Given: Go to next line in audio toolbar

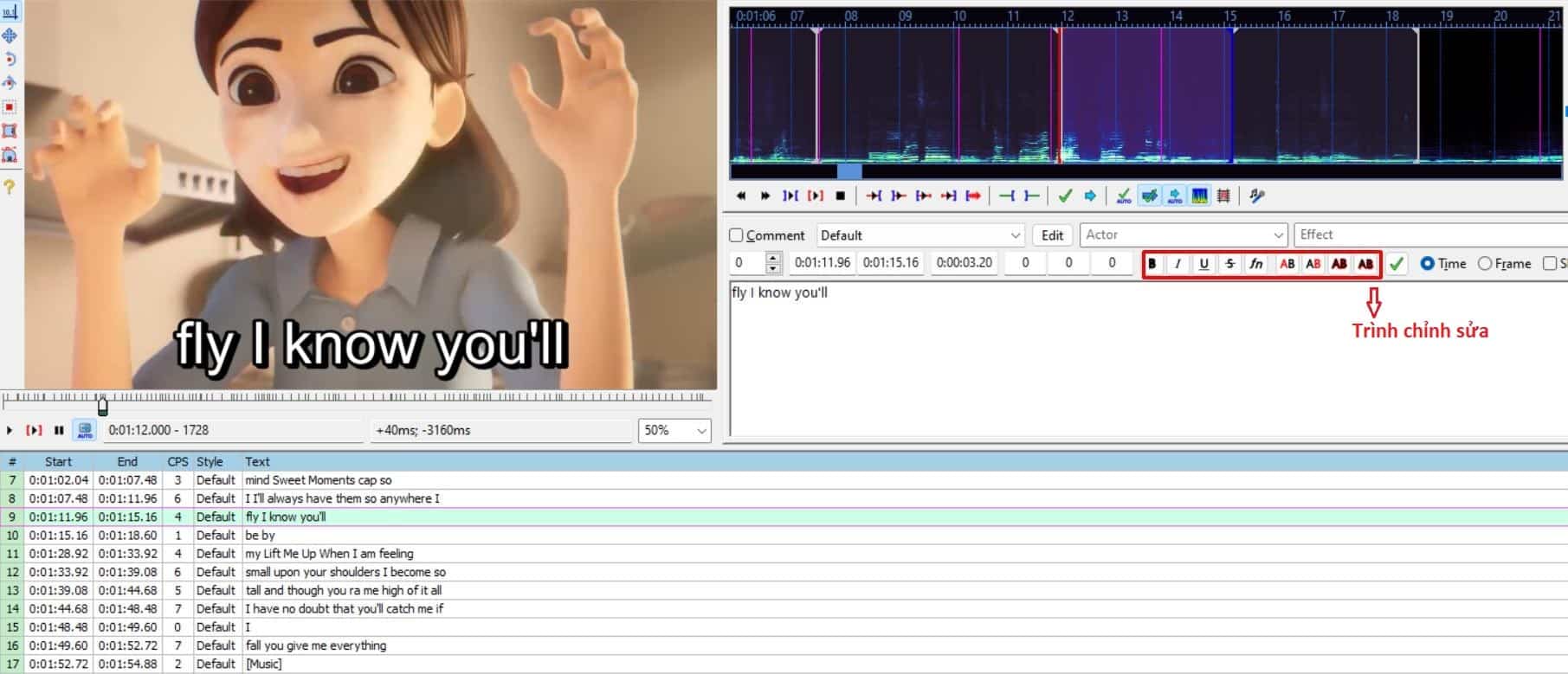Looking at the screenshot, I should tap(765, 196).
